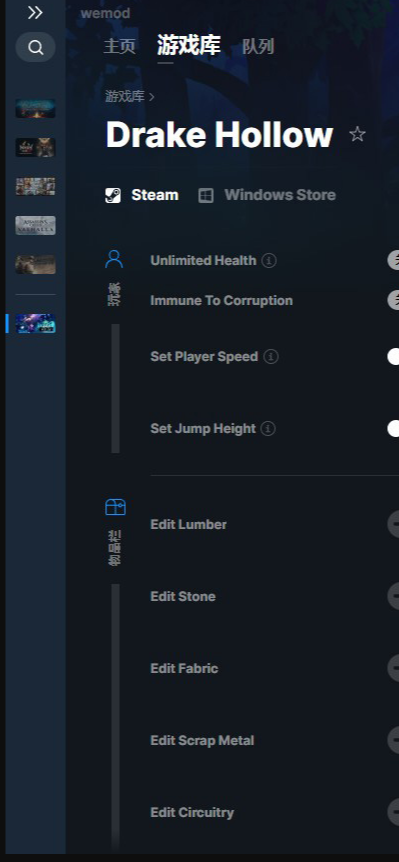Adjust the Set Player Speed slider handle
The width and height of the screenshot is (399, 862).
(393, 357)
